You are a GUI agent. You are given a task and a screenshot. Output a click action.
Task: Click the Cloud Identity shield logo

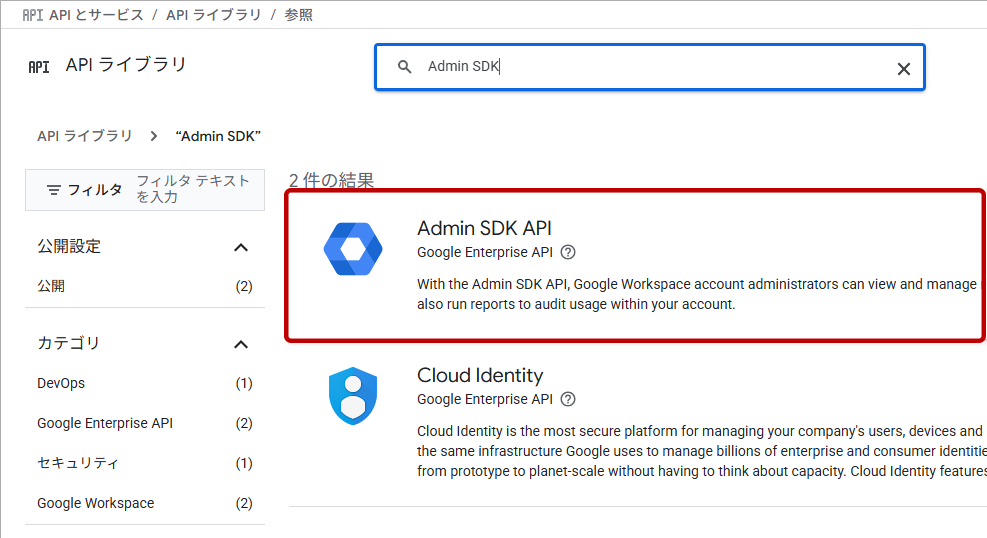pyautogui.click(x=353, y=396)
